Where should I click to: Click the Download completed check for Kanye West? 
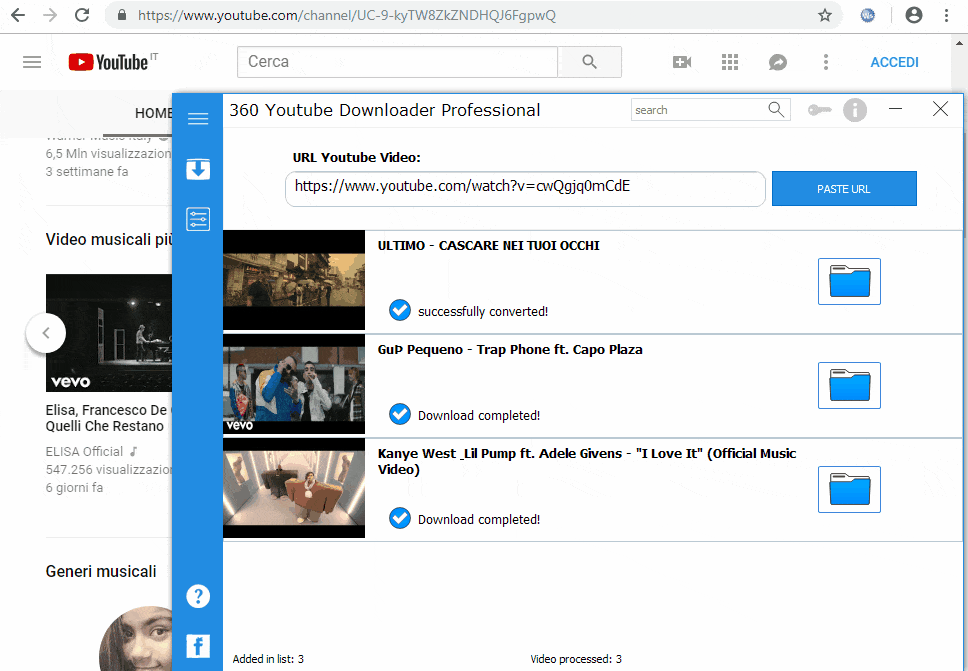[400, 518]
